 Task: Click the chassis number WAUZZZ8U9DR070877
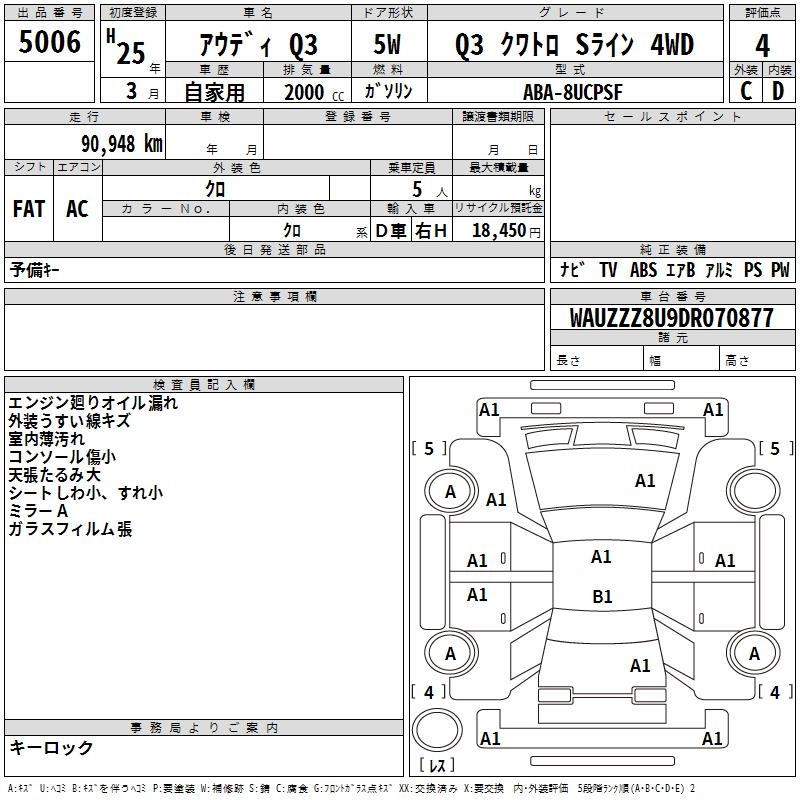tap(671, 318)
